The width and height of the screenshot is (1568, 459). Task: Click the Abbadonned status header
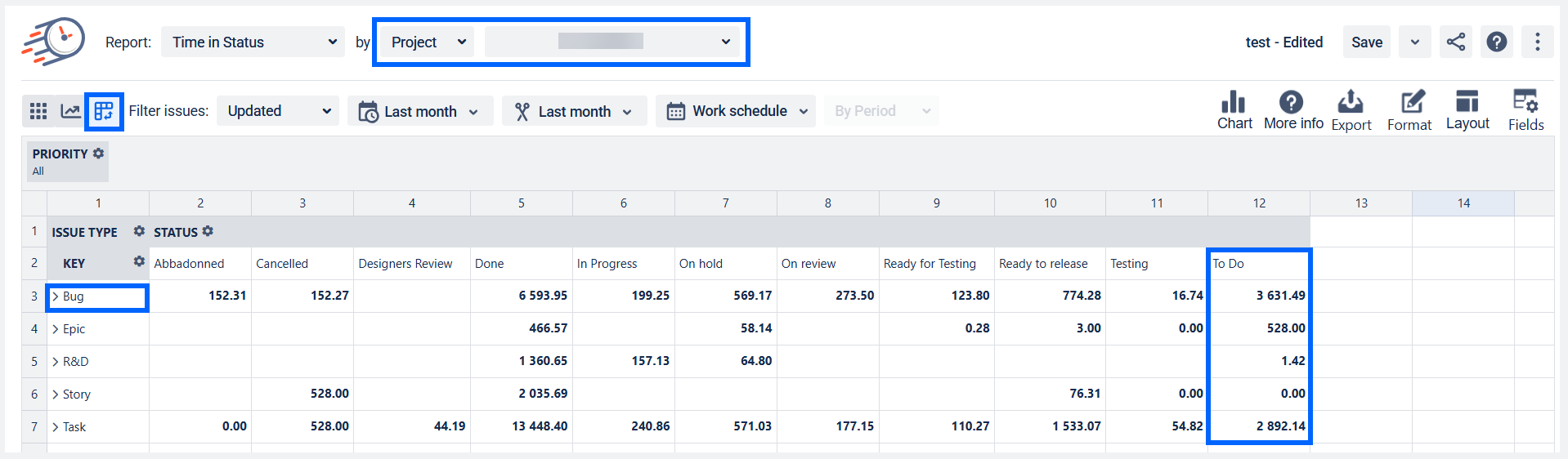pos(200,264)
